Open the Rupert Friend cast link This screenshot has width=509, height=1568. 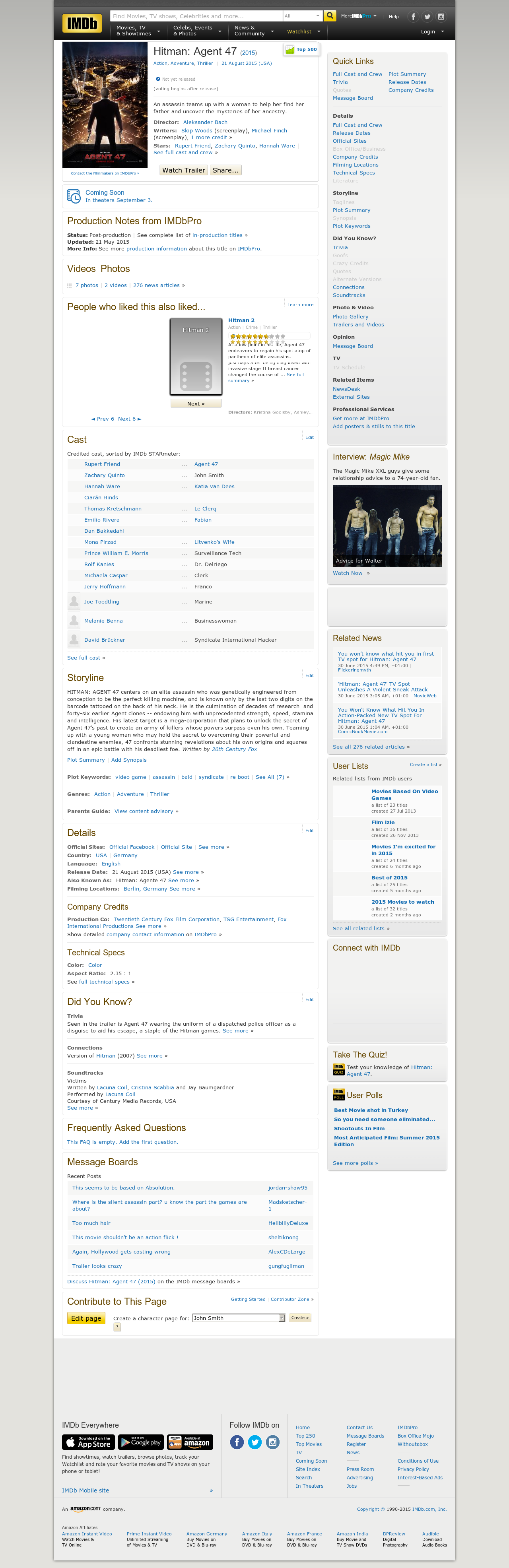tap(102, 464)
